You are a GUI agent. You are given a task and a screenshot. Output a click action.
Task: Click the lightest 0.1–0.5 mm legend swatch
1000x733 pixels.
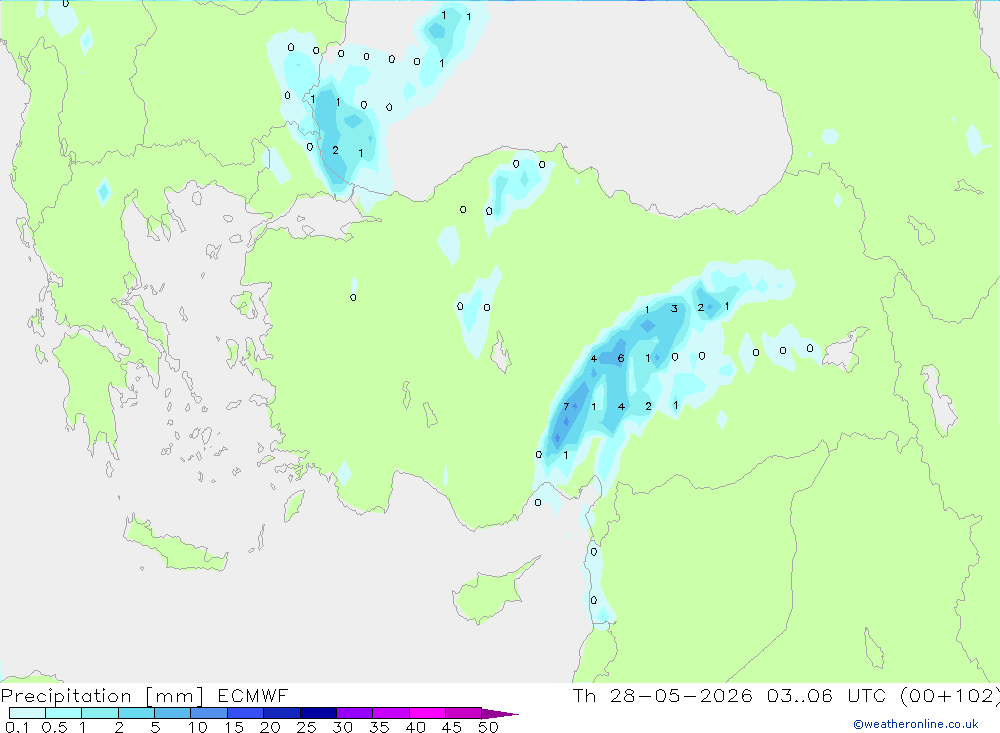(27, 713)
